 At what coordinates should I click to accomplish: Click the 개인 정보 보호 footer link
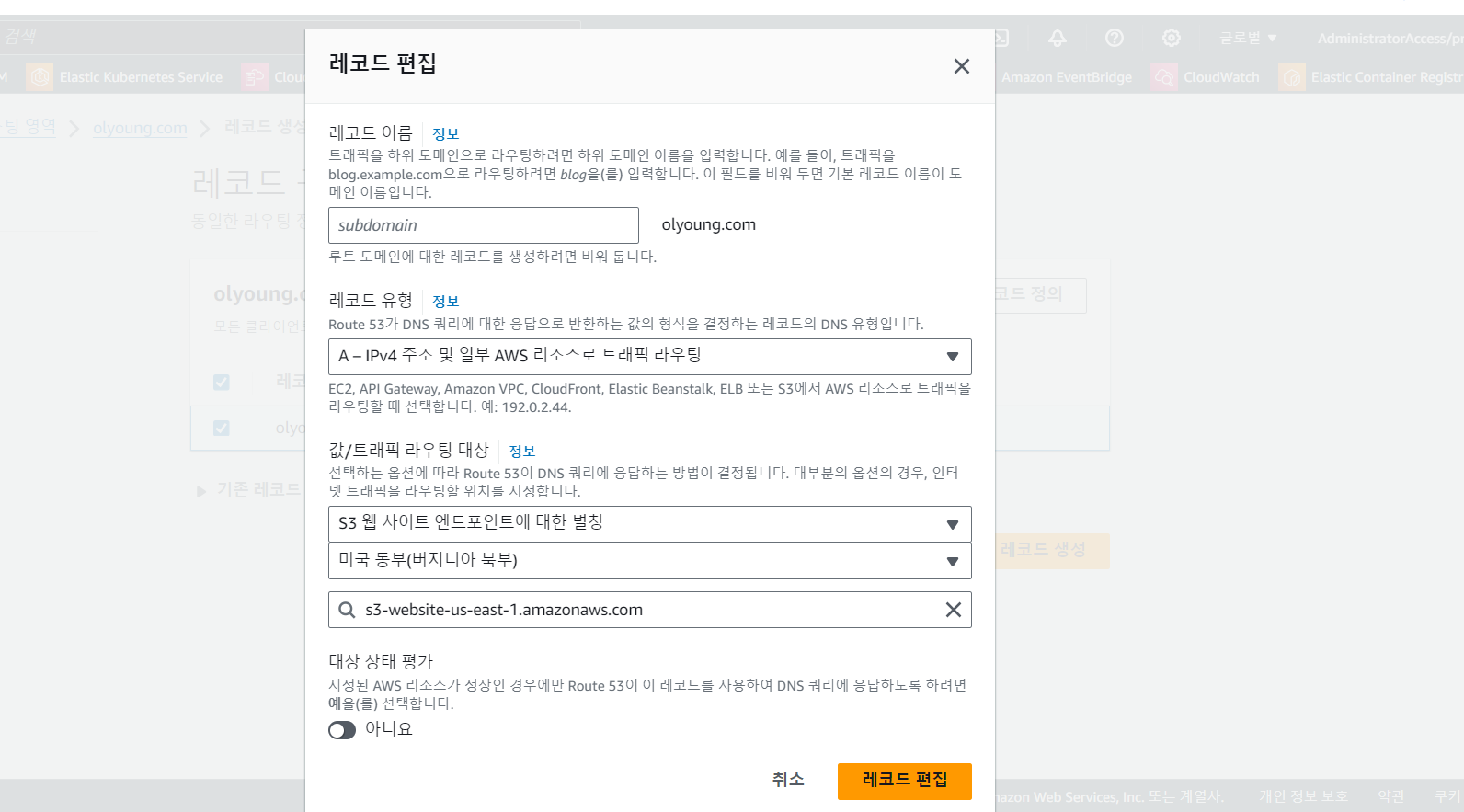point(1303,796)
